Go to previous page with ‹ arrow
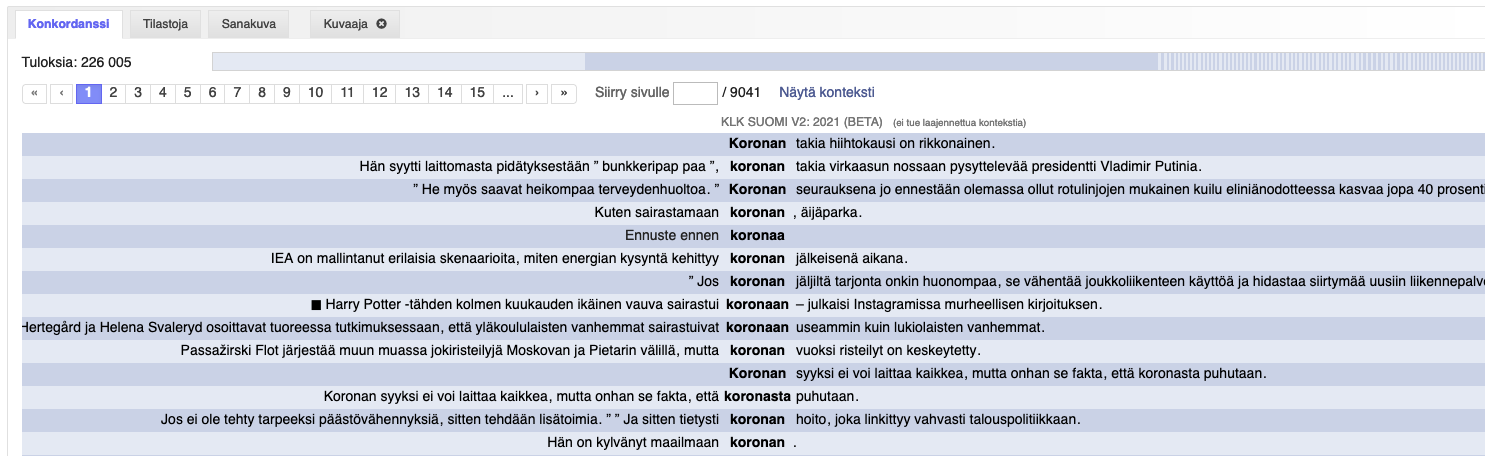Image resolution: width=1485 pixels, height=456 pixels. (x=62, y=93)
